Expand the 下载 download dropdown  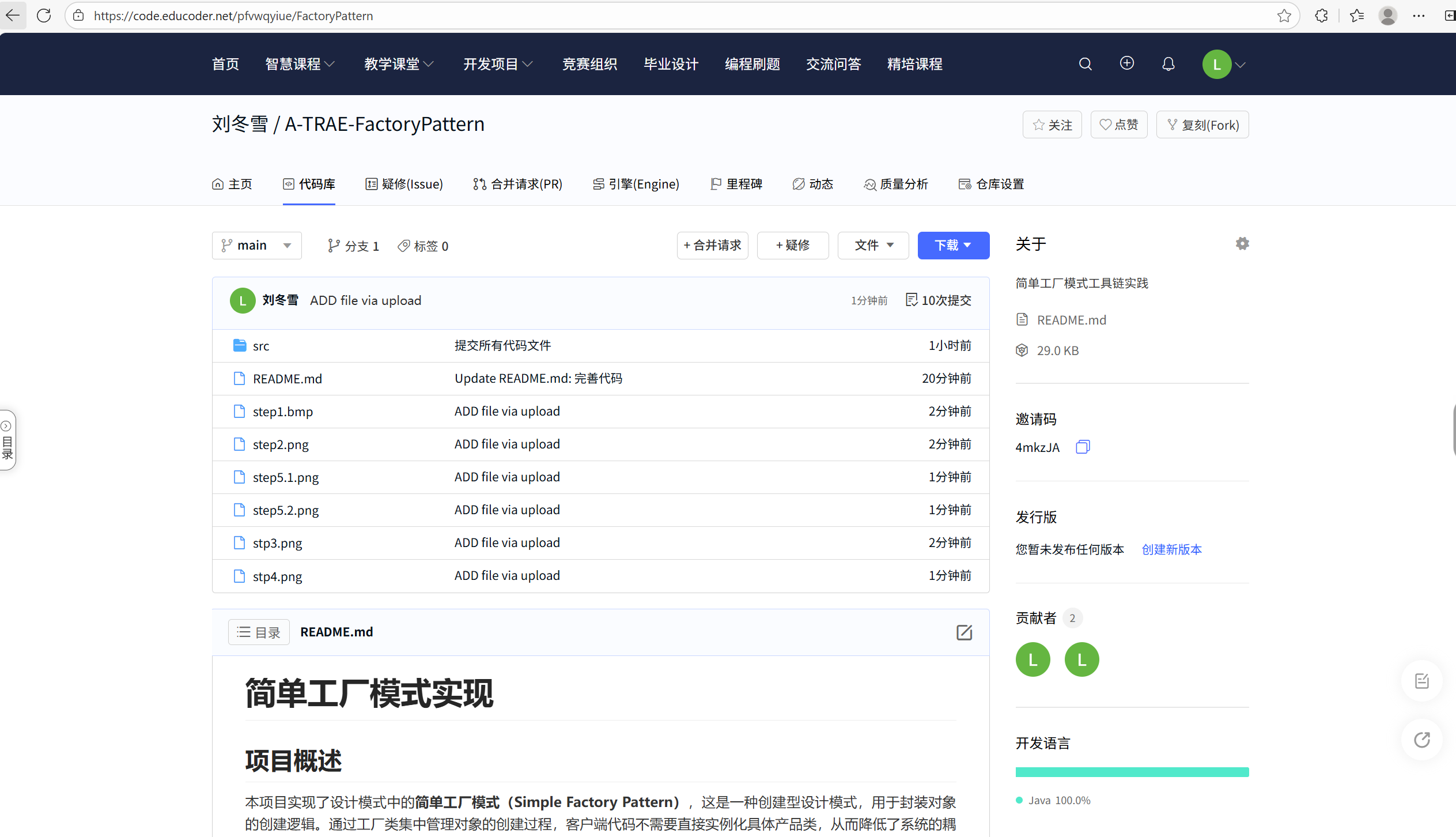tap(953, 246)
